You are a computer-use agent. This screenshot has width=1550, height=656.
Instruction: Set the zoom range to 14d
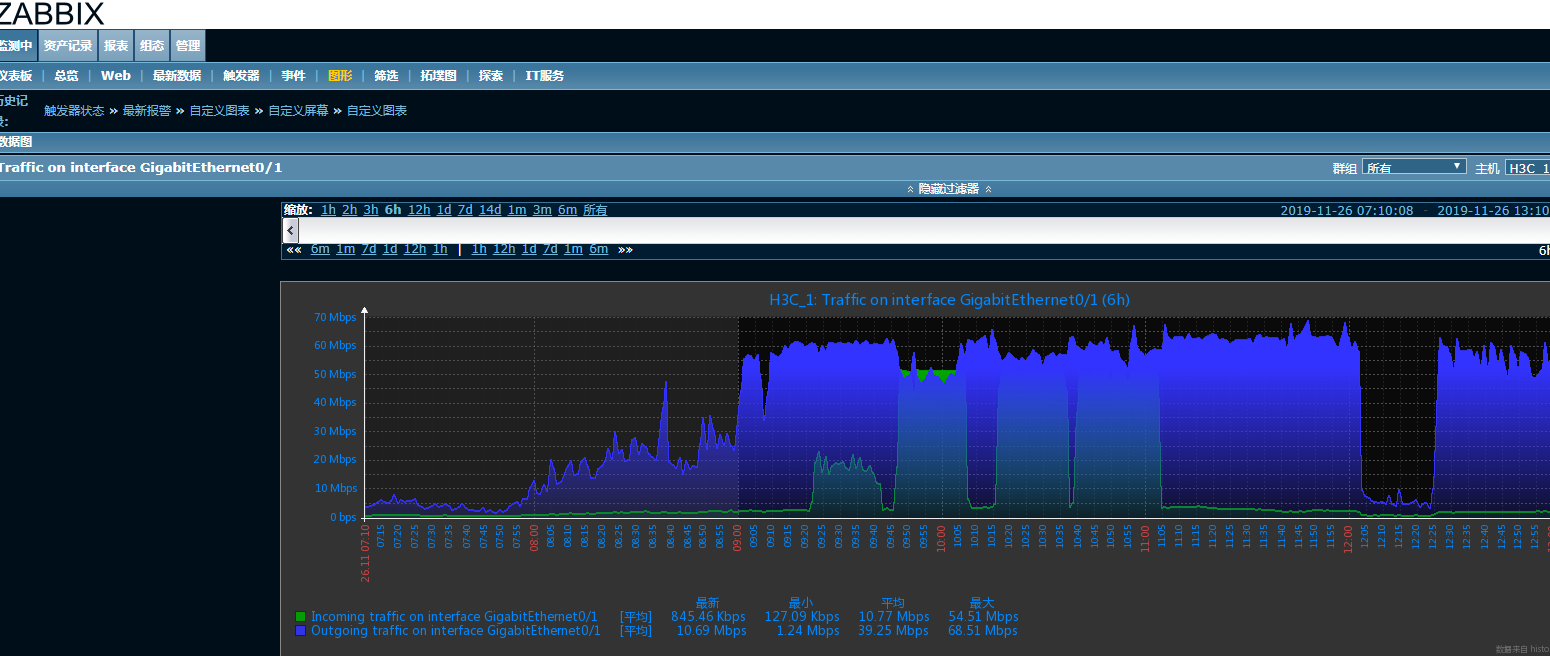(x=490, y=210)
